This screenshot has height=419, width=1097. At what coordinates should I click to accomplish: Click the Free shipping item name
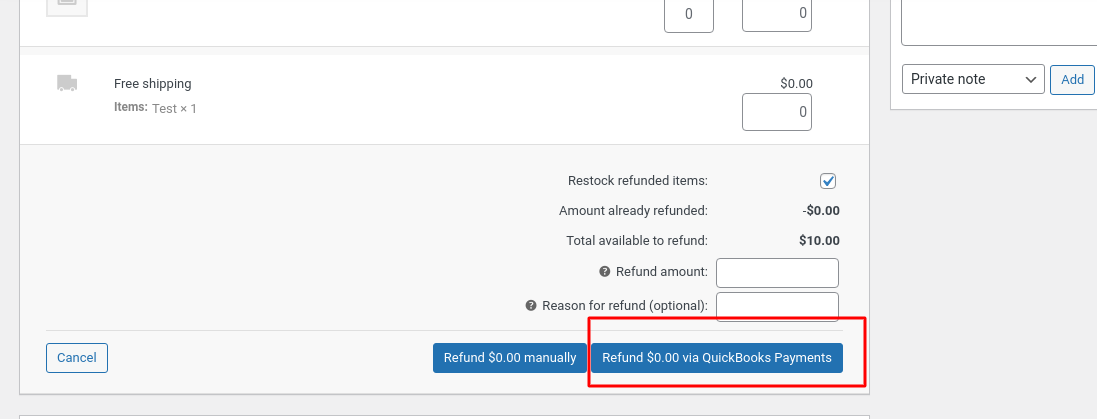coord(152,84)
